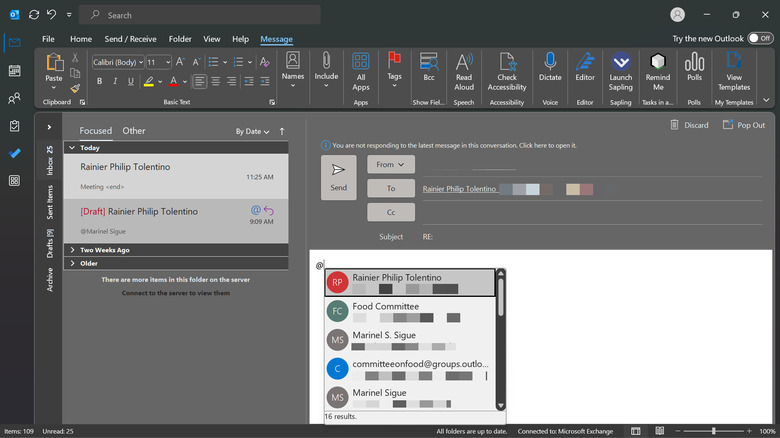Image resolution: width=780 pixels, height=438 pixels.
Task: Select Marinel S. Sigue from mention suggestions
Action: point(410,340)
